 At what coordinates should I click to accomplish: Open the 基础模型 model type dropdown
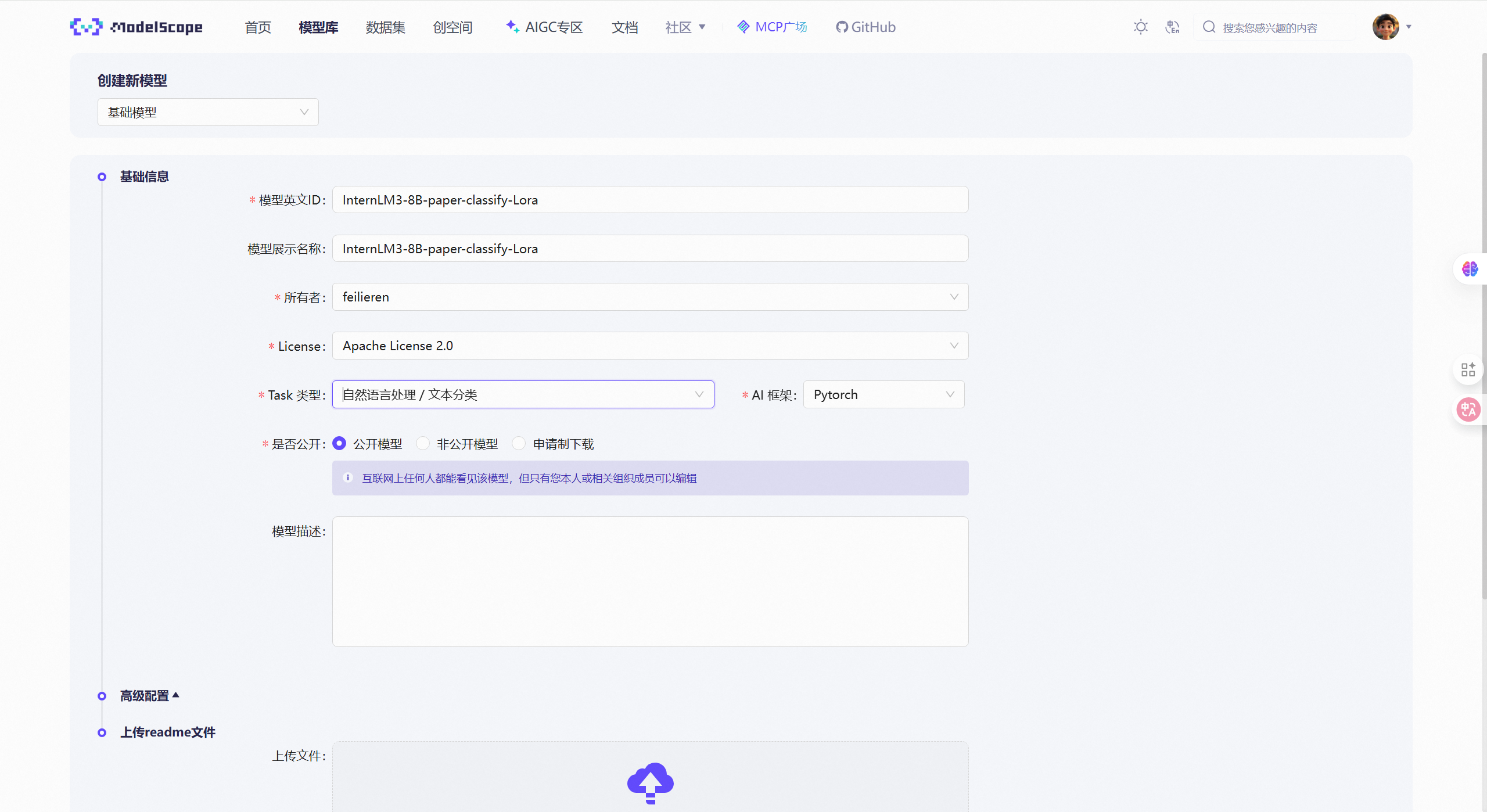pos(208,112)
